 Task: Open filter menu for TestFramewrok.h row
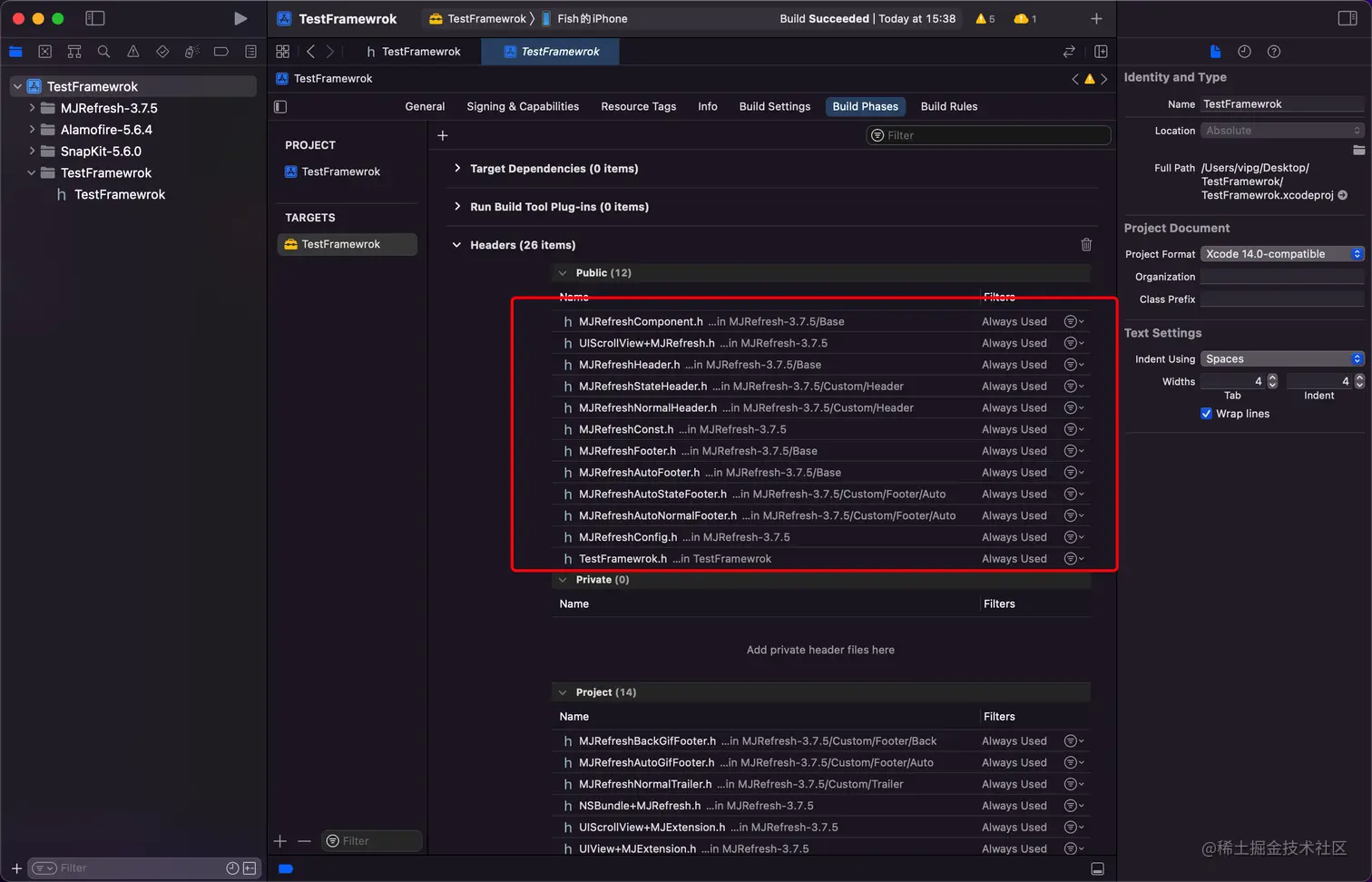coord(1073,559)
